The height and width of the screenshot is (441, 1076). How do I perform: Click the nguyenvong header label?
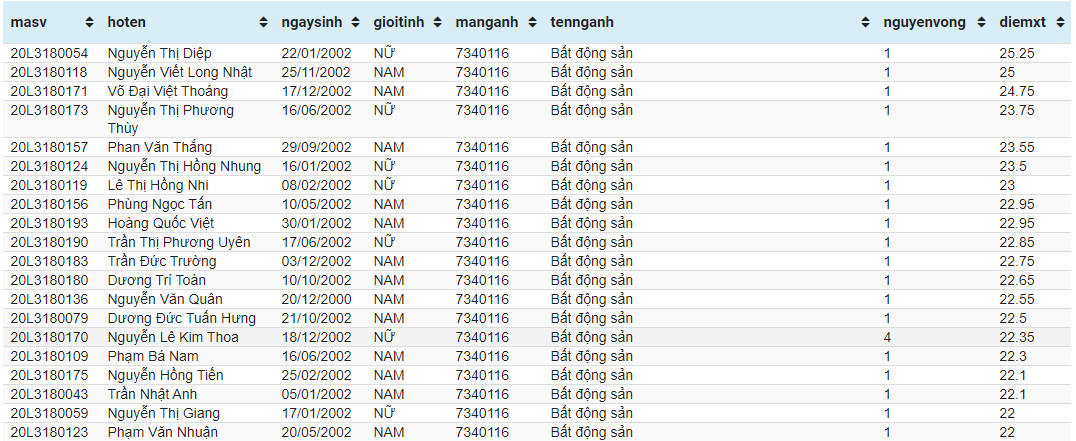(x=924, y=23)
